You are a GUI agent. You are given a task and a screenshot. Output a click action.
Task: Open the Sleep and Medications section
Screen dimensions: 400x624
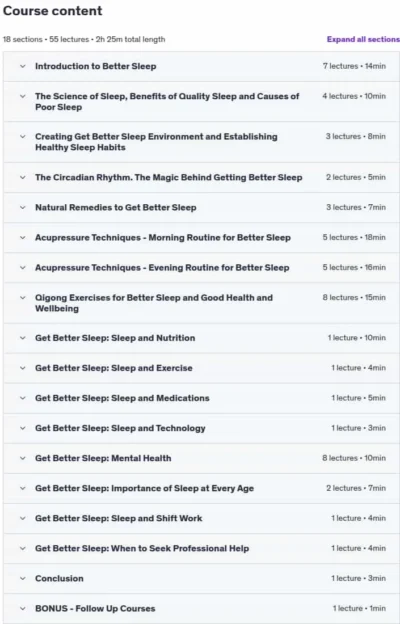201,398
